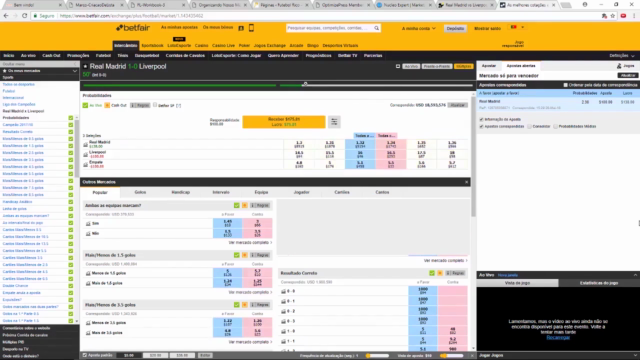Adjust the Frequência de atualização slider
The height and width of the screenshot is (360, 640).
click(x=377, y=356)
